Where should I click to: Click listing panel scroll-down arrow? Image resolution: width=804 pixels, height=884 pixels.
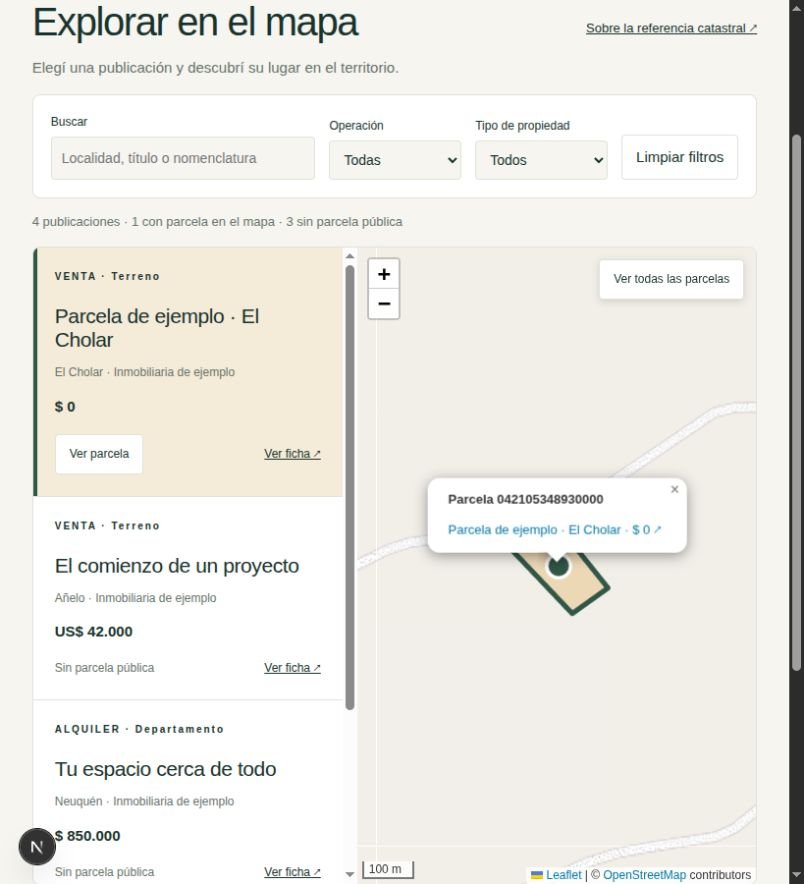click(x=350, y=874)
